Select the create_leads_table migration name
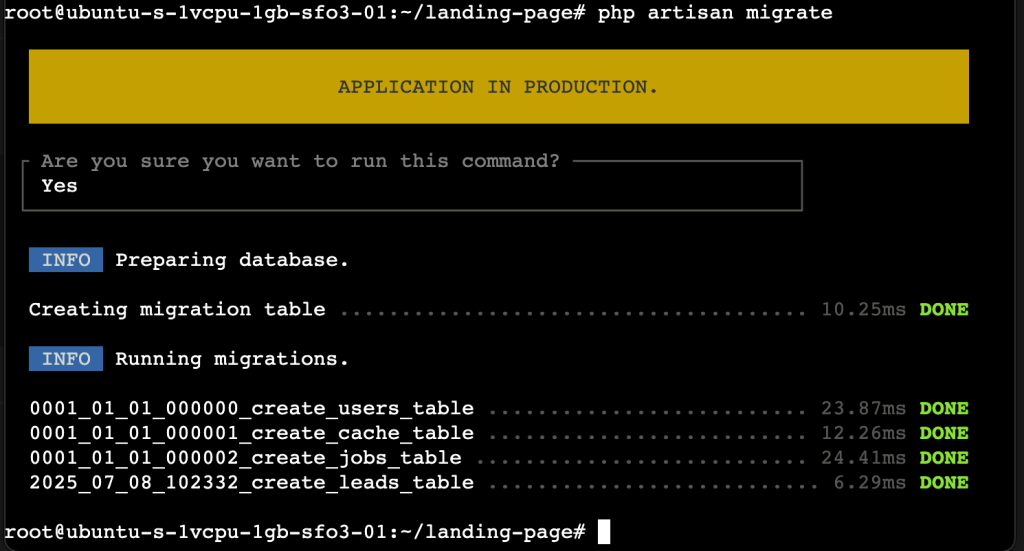 pos(251,483)
